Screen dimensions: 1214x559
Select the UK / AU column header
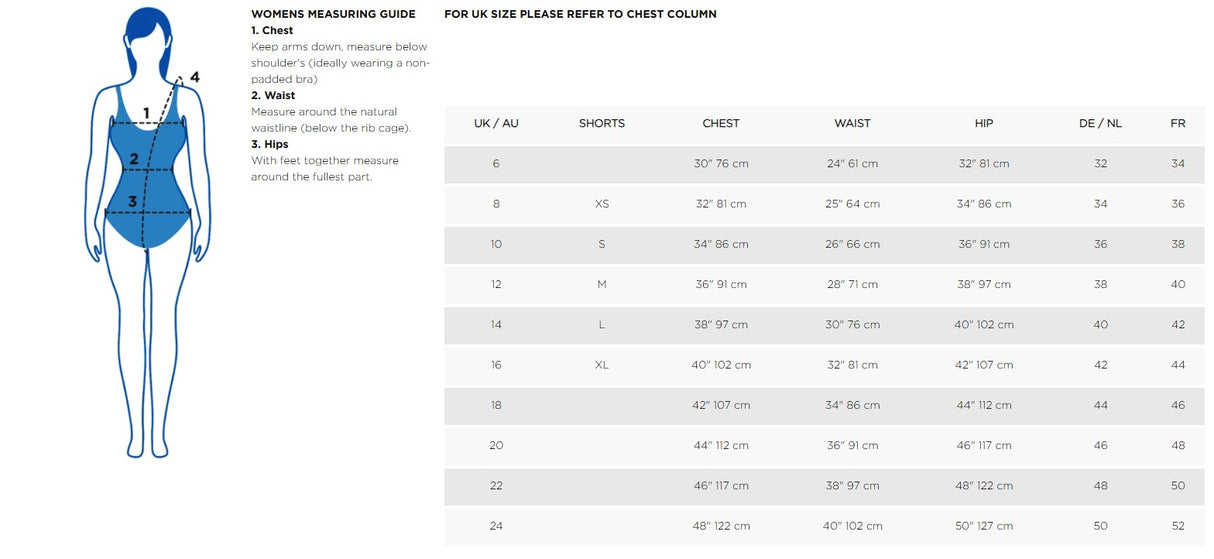pos(496,123)
